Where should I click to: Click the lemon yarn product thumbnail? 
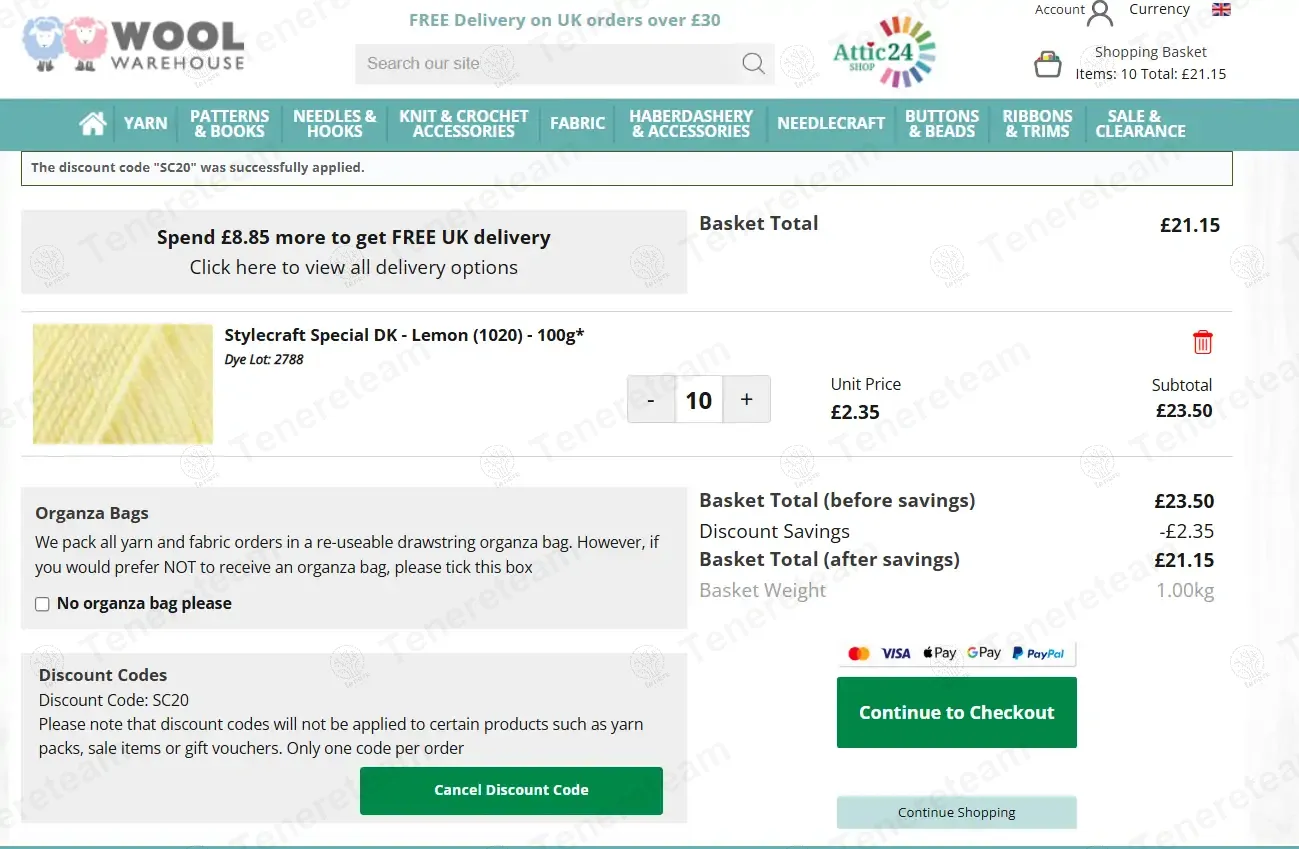point(123,384)
